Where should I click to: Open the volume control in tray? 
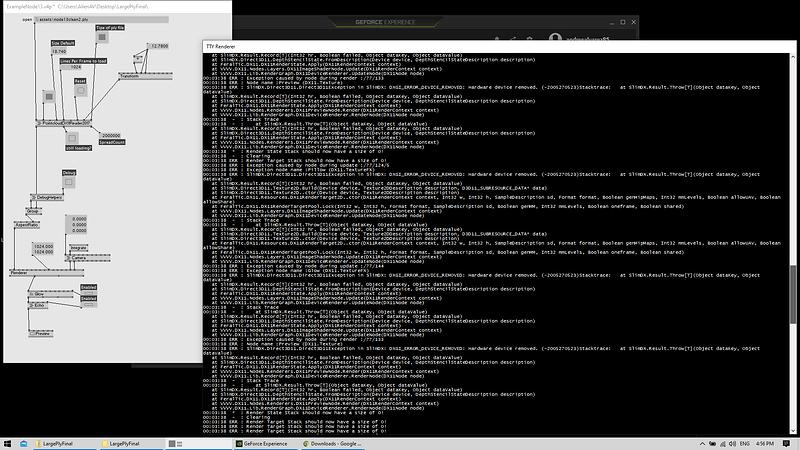click(733, 444)
